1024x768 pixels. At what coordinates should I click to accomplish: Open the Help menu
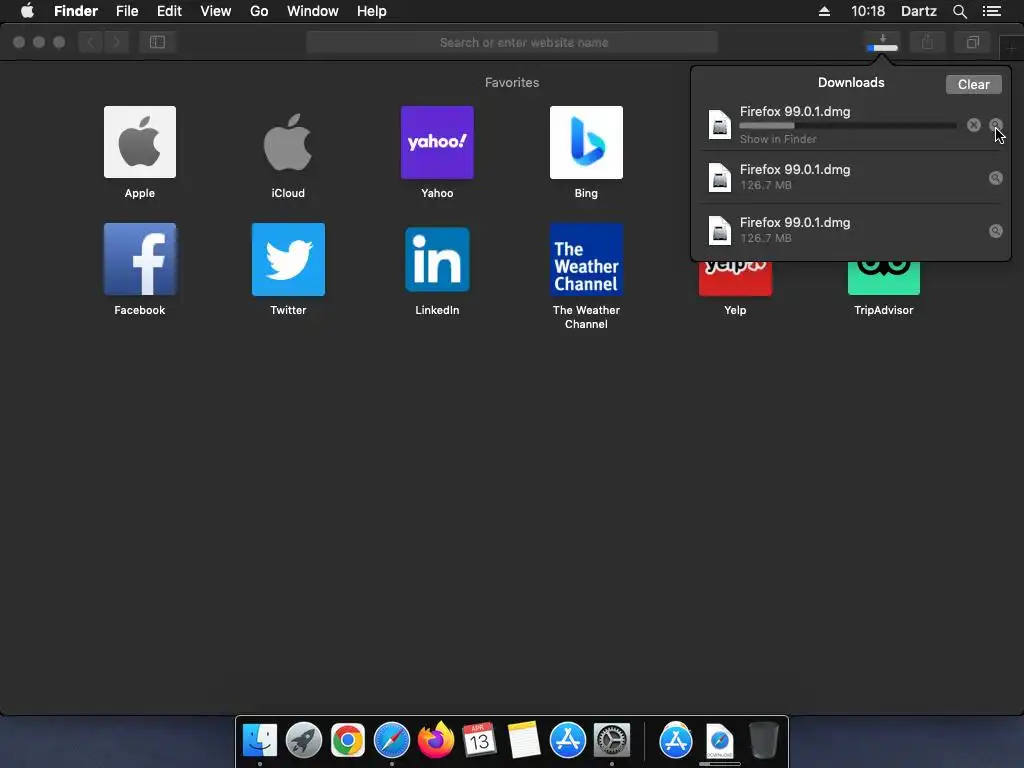pyautogui.click(x=372, y=11)
